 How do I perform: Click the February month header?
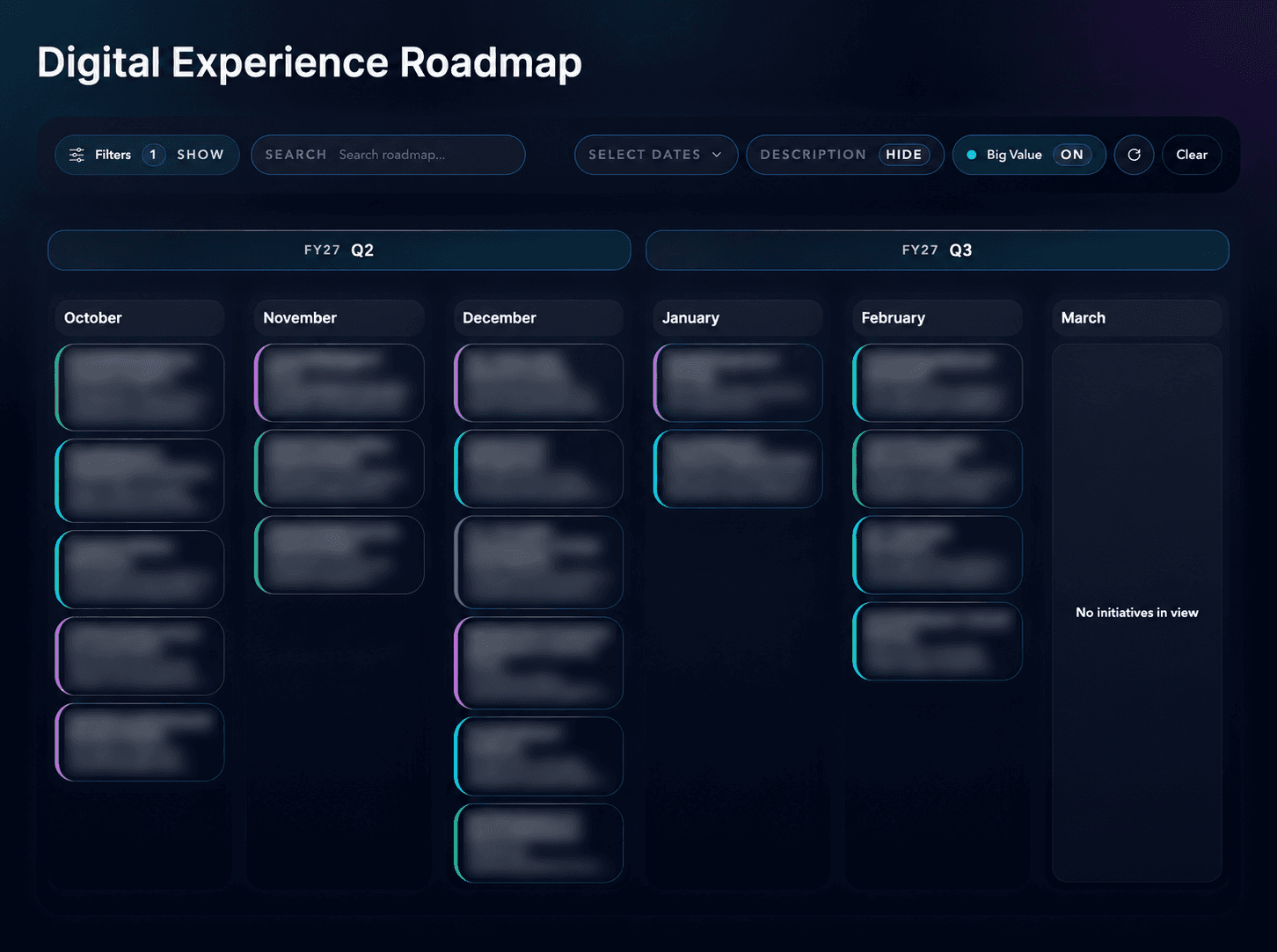(938, 318)
